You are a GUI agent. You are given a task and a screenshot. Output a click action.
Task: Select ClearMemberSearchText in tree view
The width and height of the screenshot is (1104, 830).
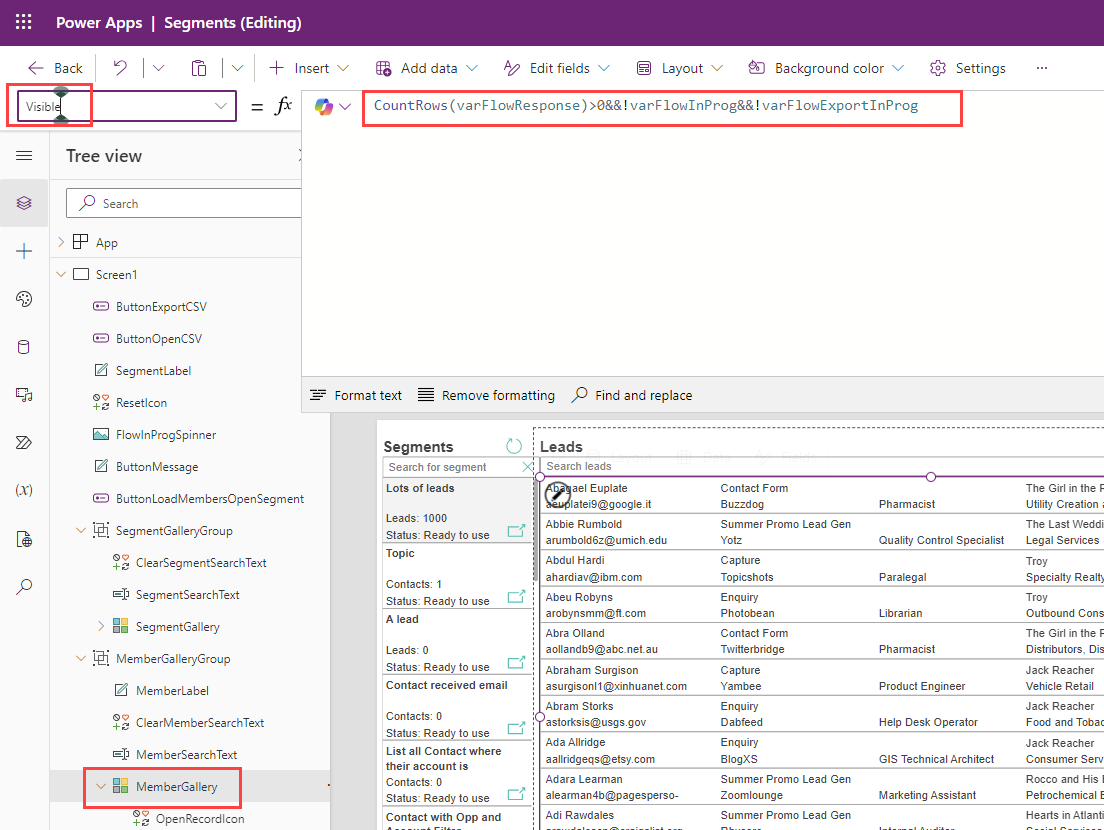coord(200,723)
